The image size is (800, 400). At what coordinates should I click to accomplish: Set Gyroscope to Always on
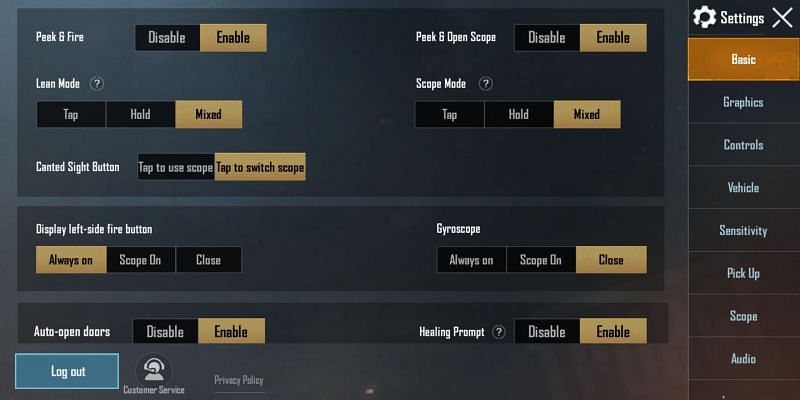471,260
